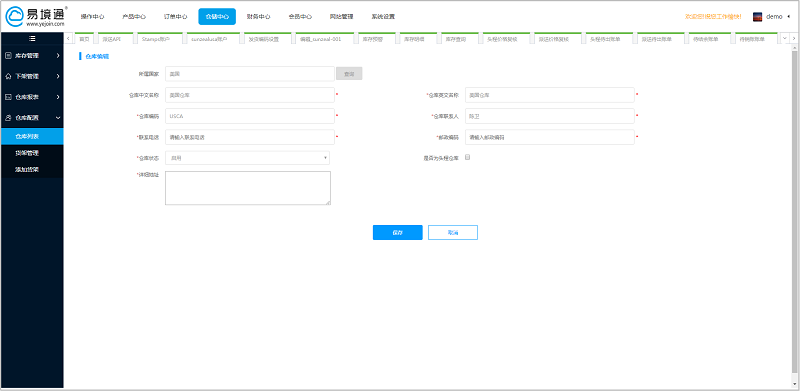Click the 仓库报表 report icon in sidebar
800x392 pixels.
point(8,96)
